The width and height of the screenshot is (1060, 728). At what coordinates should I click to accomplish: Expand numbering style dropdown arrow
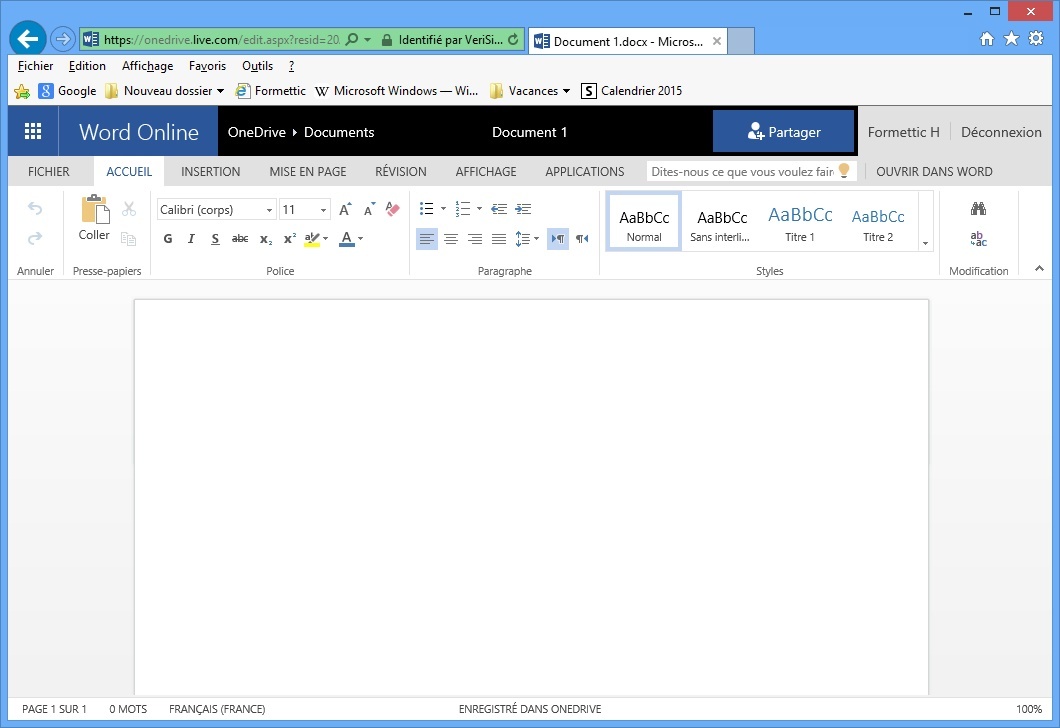coord(479,209)
